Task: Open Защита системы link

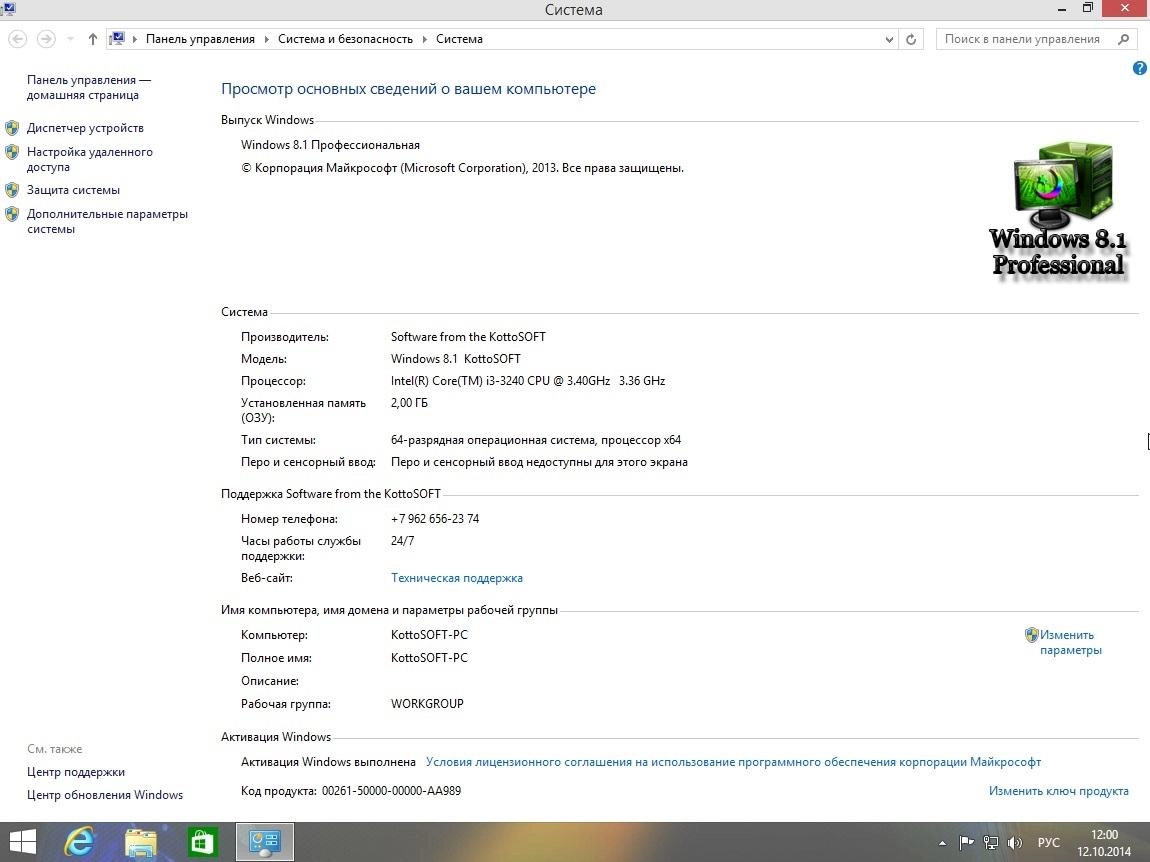Action: (73, 190)
